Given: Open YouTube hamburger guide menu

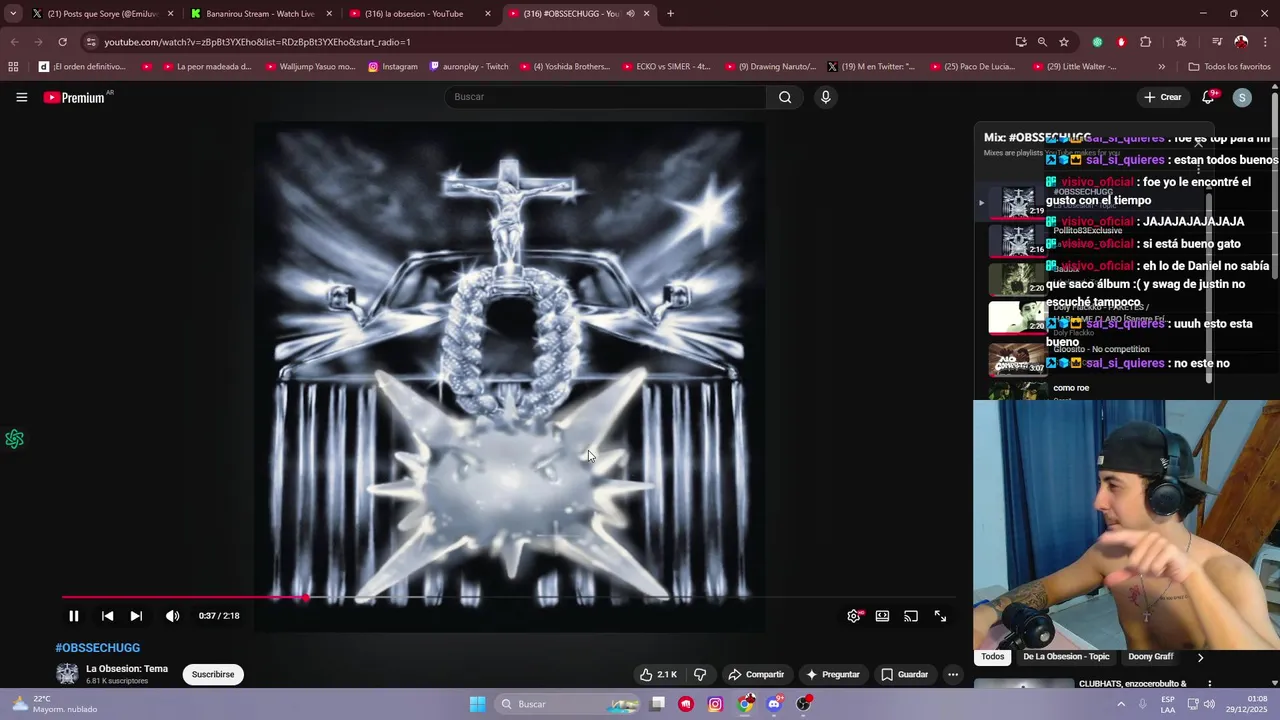Looking at the screenshot, I should click(x=21, y=97).
